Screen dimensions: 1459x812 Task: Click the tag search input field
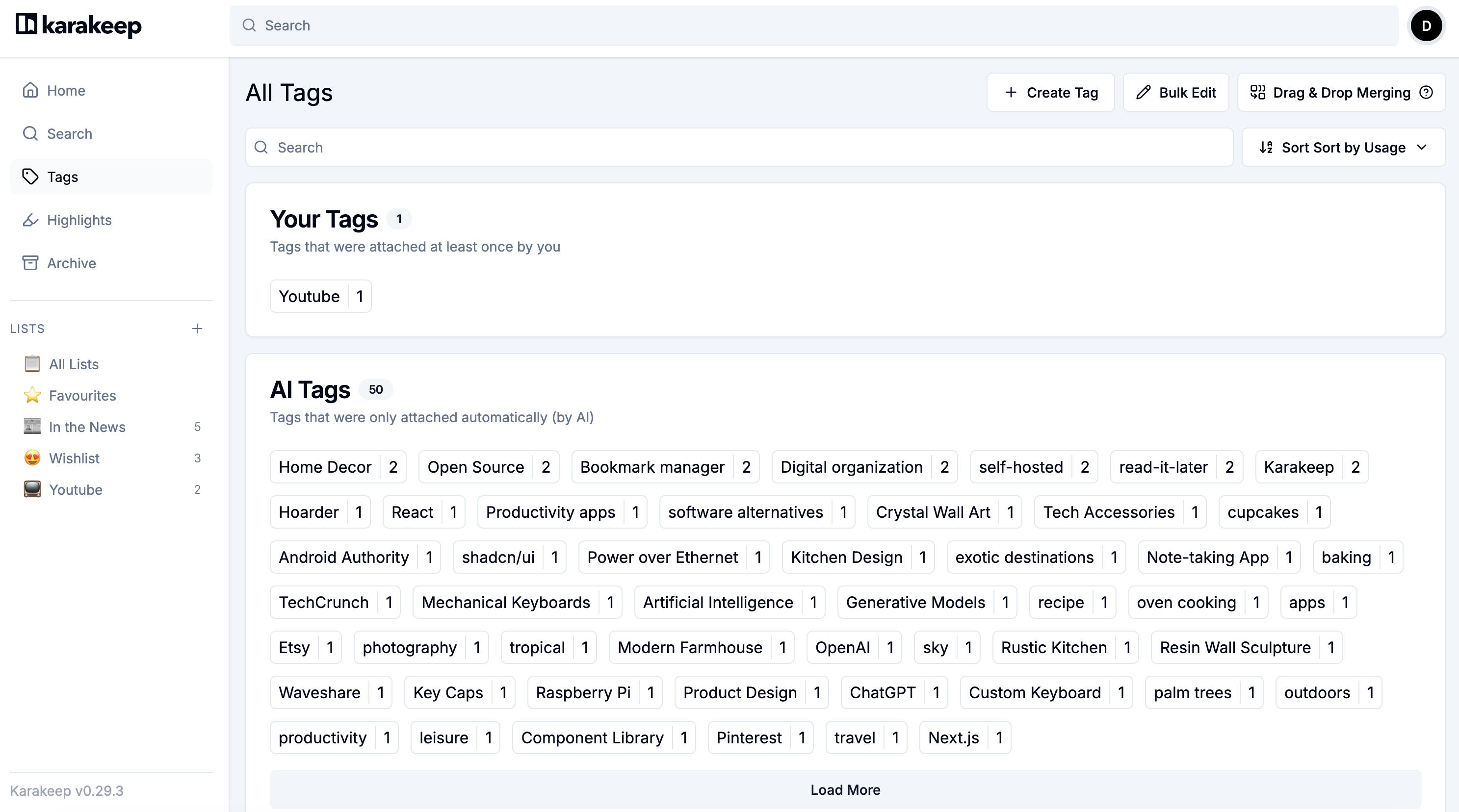click(739, 147)
